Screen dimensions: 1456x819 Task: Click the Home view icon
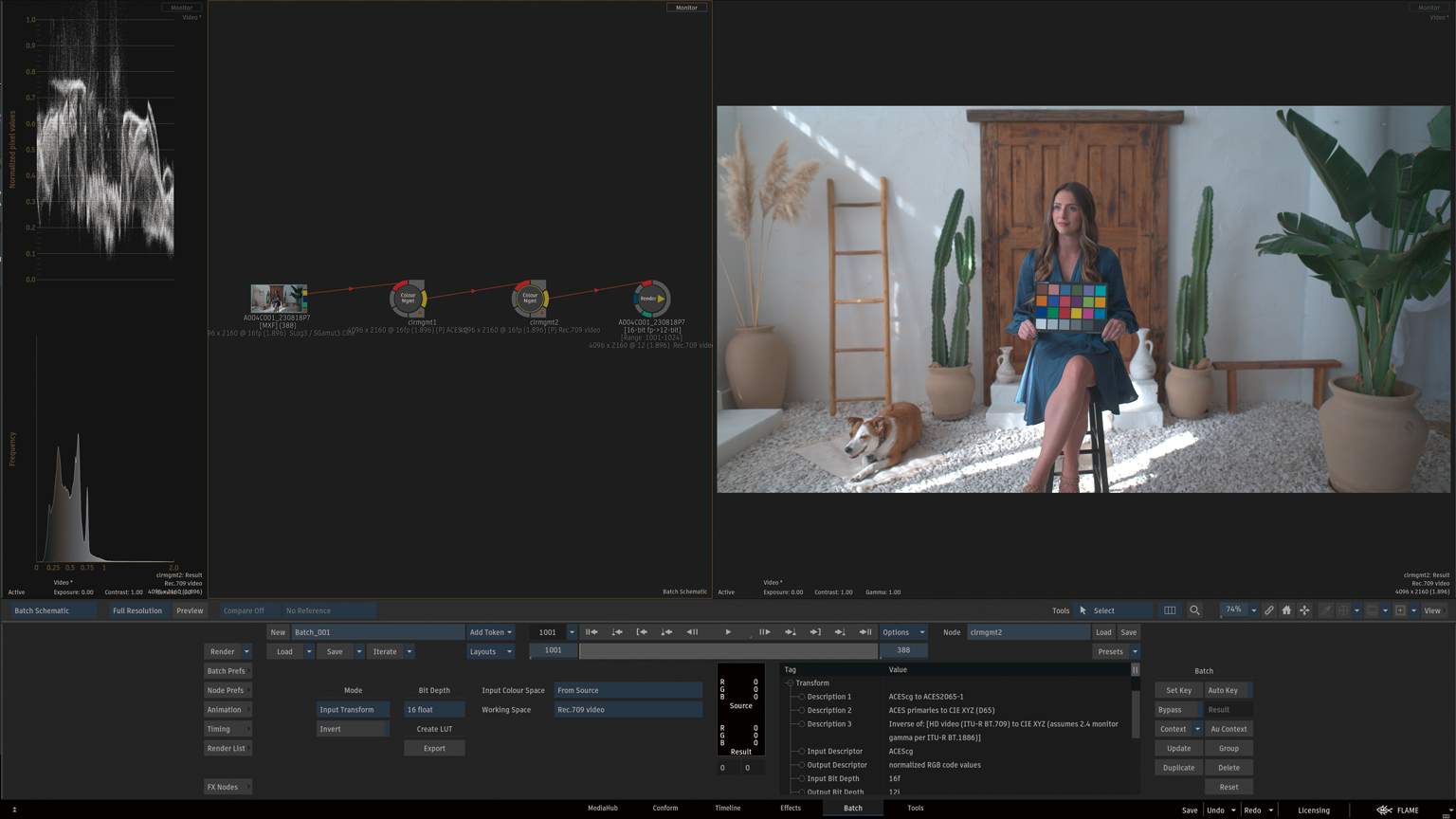pyautogui.click(x=1286, y=610)
